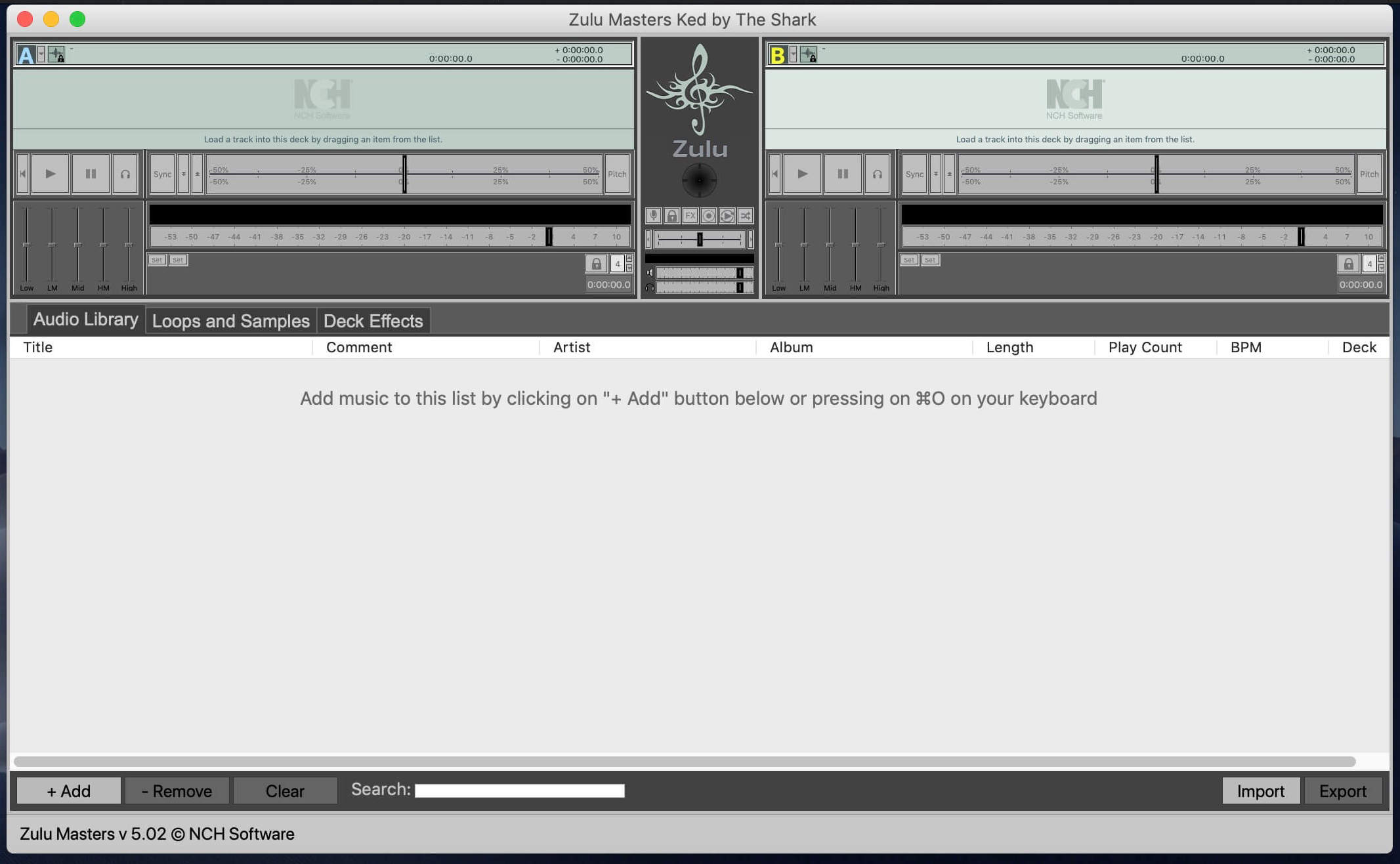Click pitch up arrow on Deck A
The width and height of the screenshot is (1400, 864).
[197, 174]
